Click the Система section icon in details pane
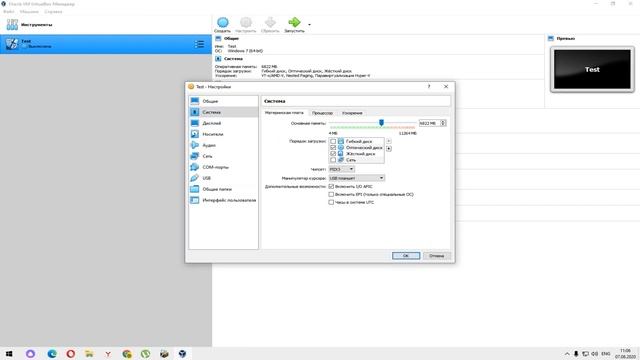Image resolution: width=640 pixels, height=360 pixels. click(218, 59)
